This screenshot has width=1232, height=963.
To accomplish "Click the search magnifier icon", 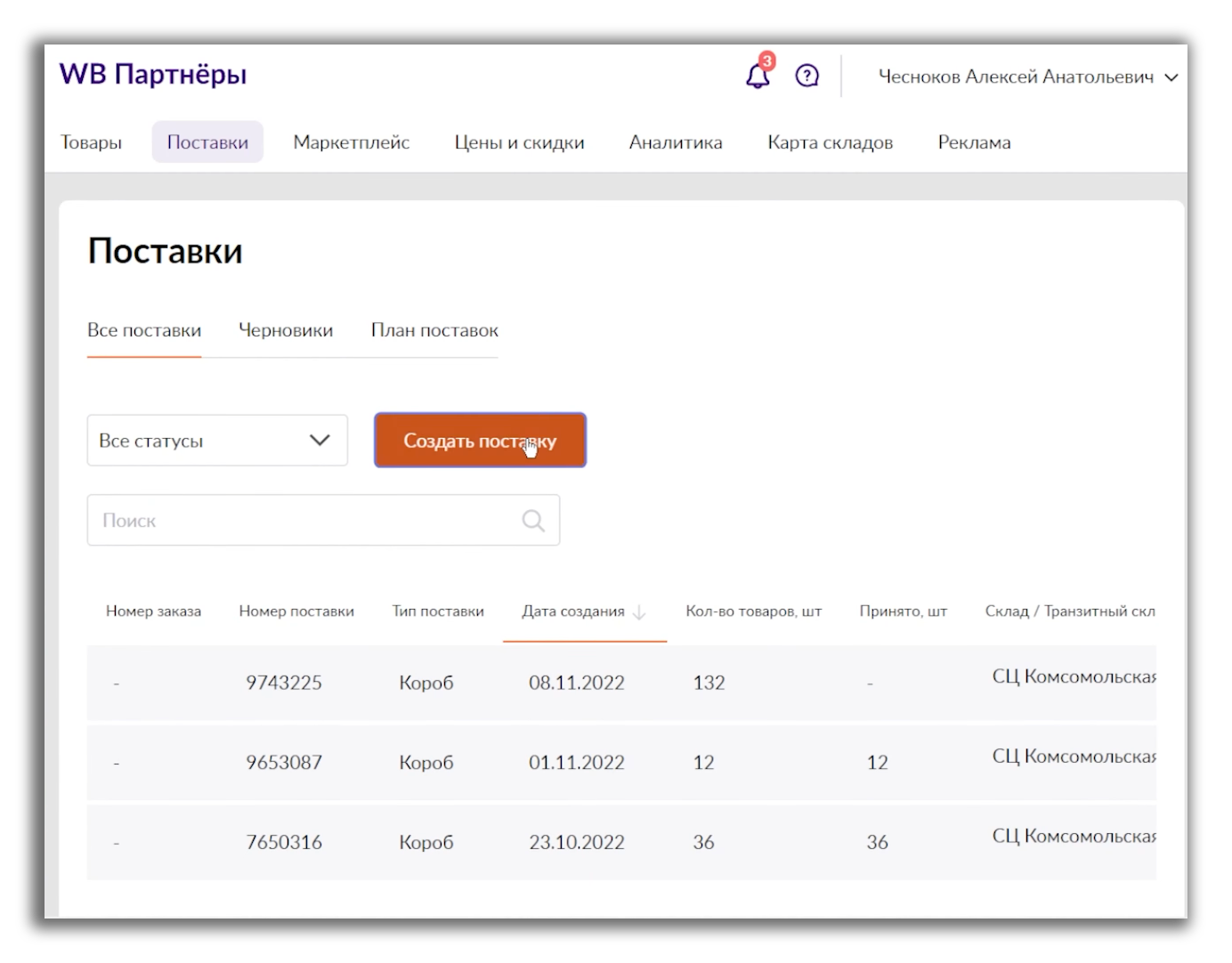I will 533,521.
